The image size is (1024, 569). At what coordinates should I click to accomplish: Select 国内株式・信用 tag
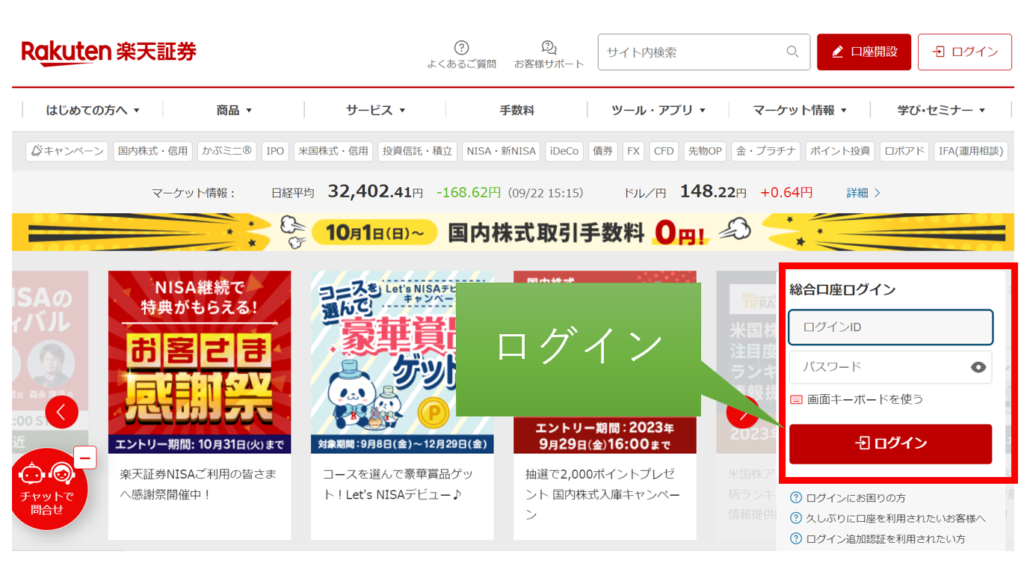coord(153,151)
